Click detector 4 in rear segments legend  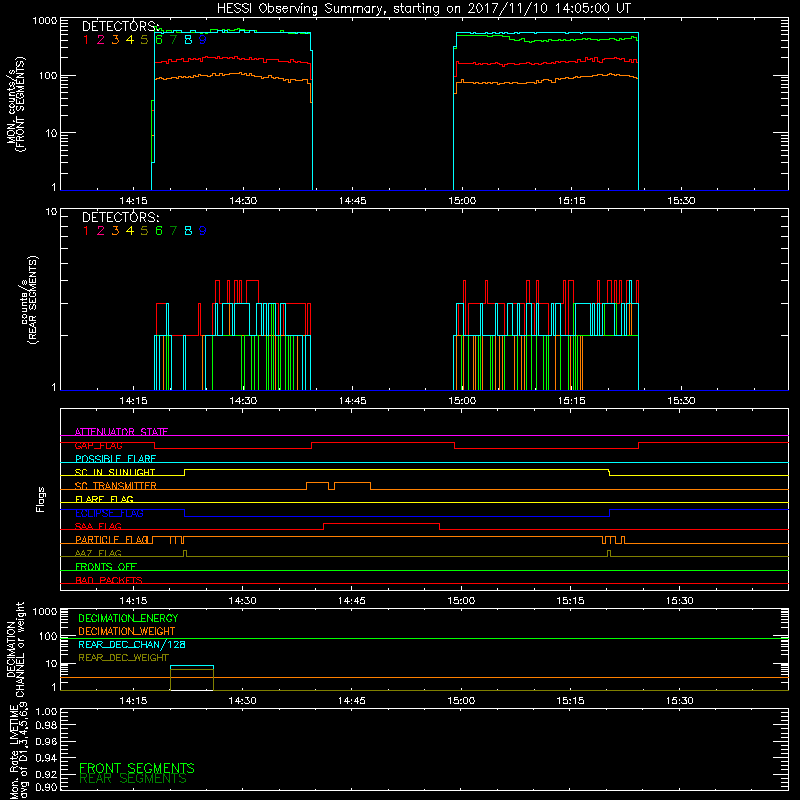(130, 231)
